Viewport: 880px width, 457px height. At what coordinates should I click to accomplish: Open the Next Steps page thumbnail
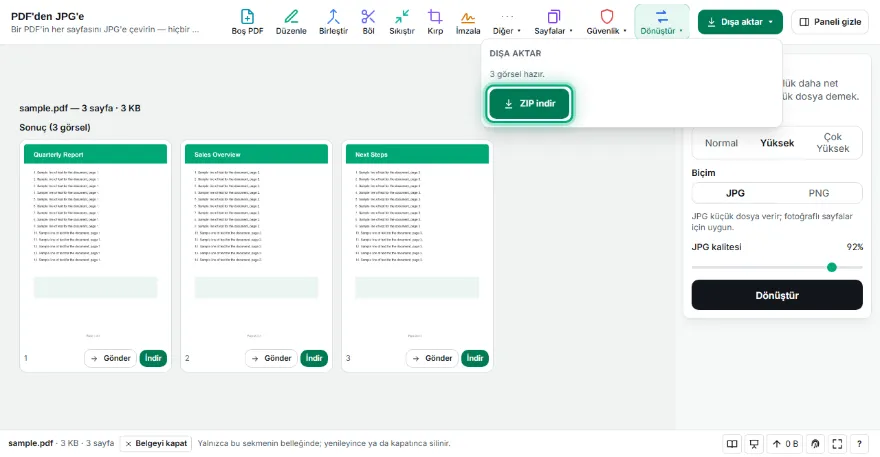[417, 244]
